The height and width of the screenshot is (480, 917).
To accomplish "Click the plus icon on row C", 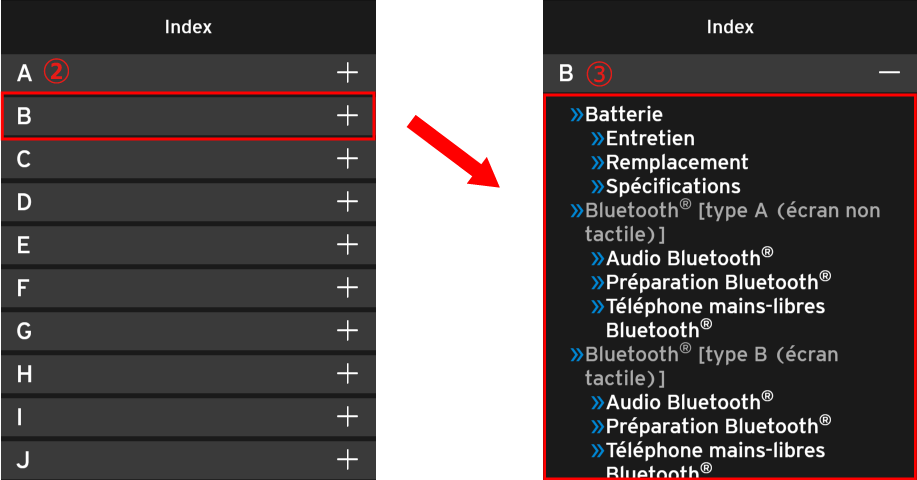I will point(347,158).
